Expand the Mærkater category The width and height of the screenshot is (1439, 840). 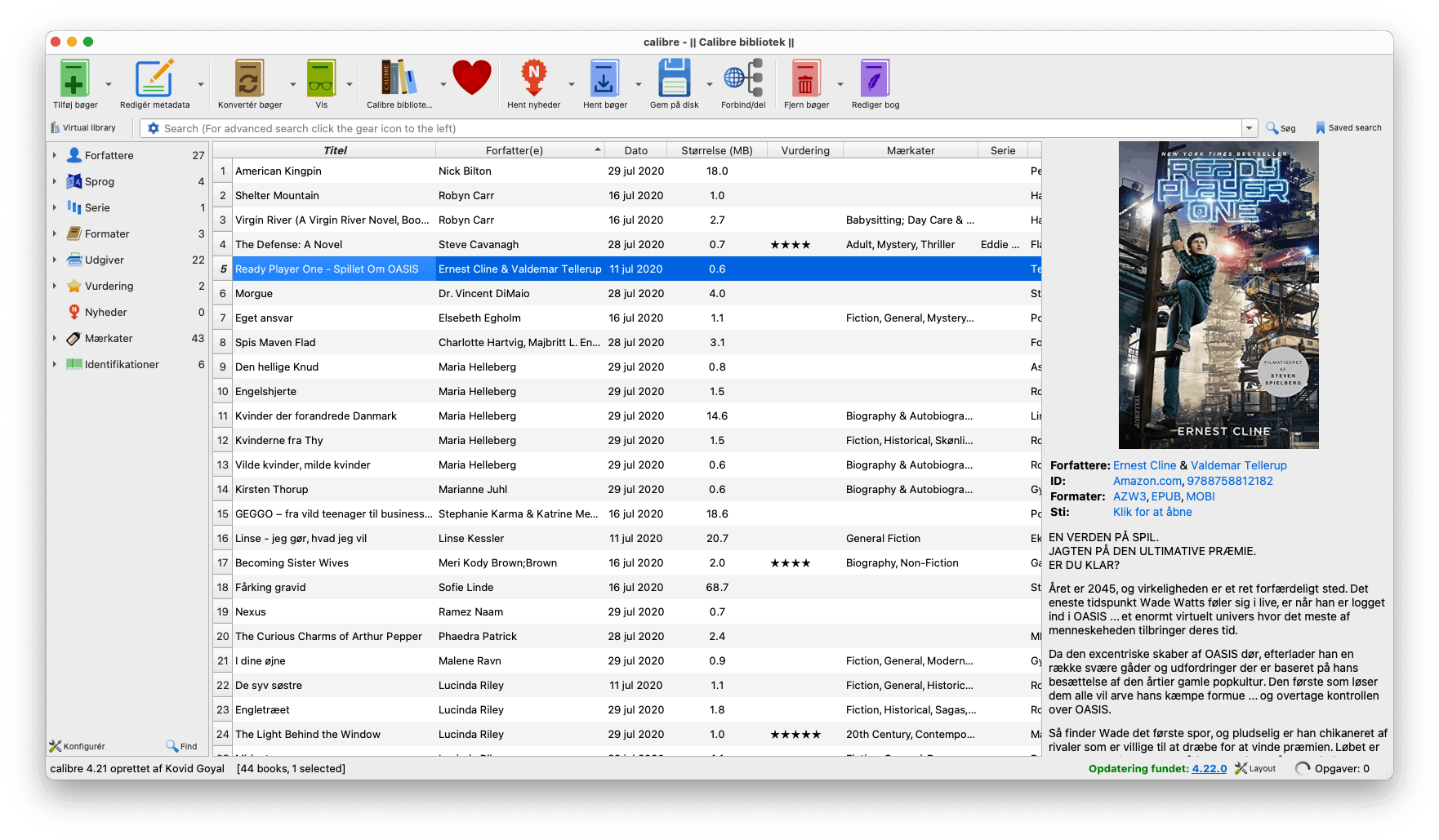55,338
